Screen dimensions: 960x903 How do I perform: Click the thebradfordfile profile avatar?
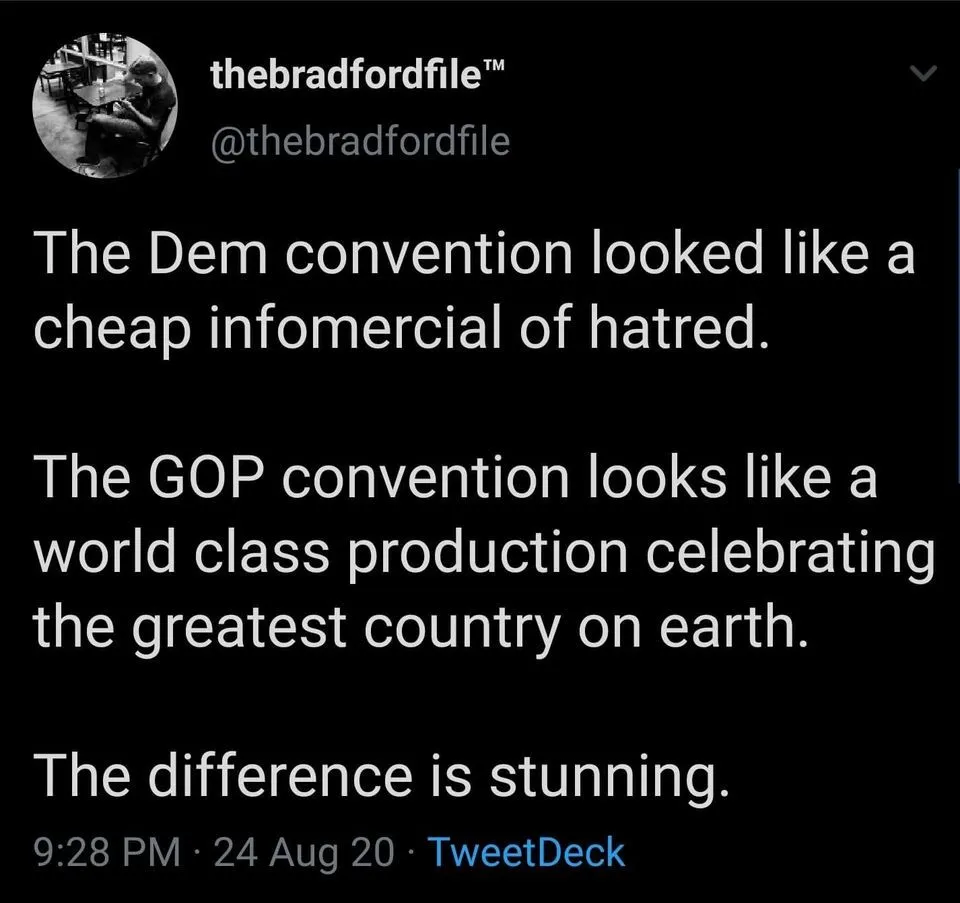click(x=104, y=105)
